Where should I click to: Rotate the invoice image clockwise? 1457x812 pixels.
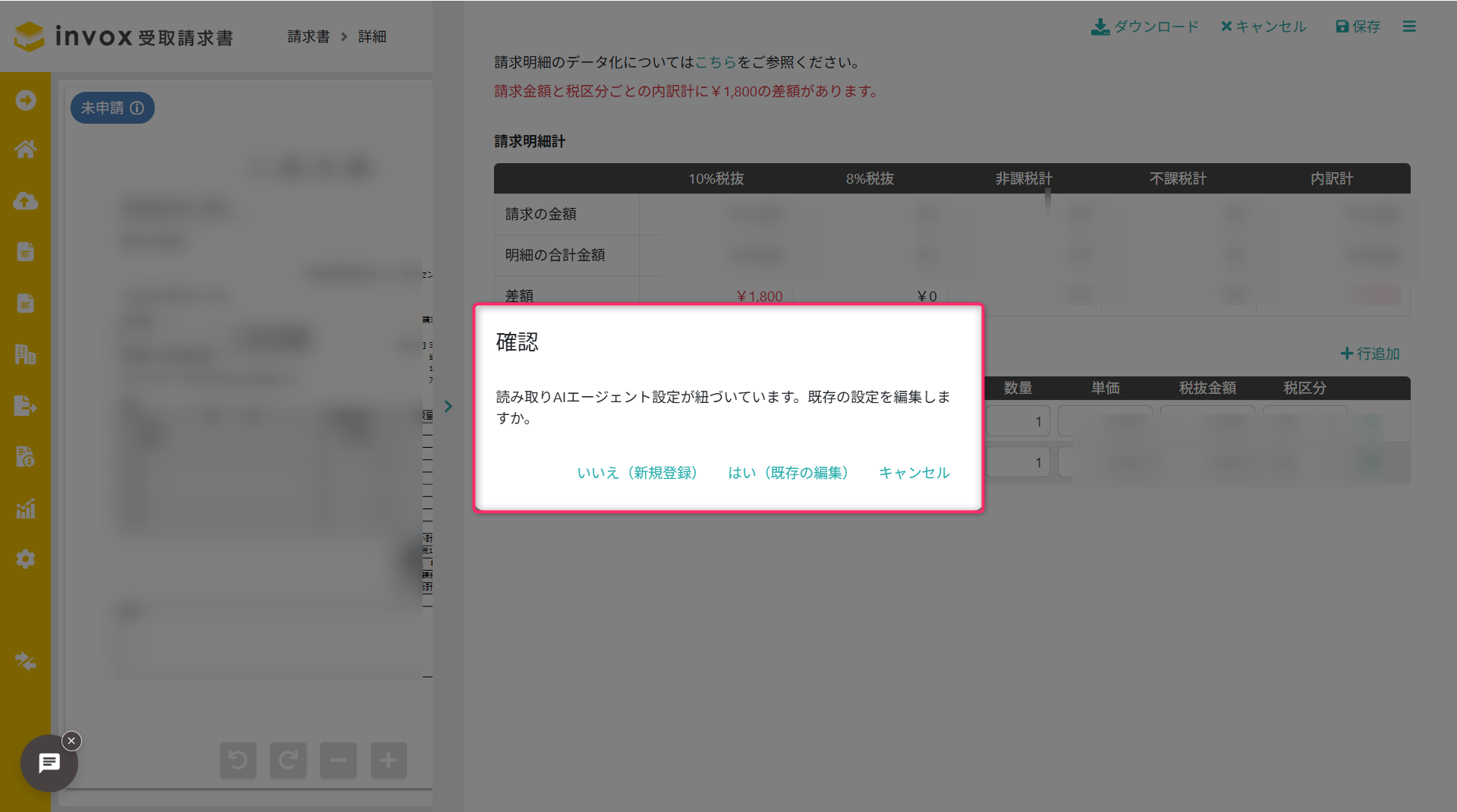tap(288, 760)
